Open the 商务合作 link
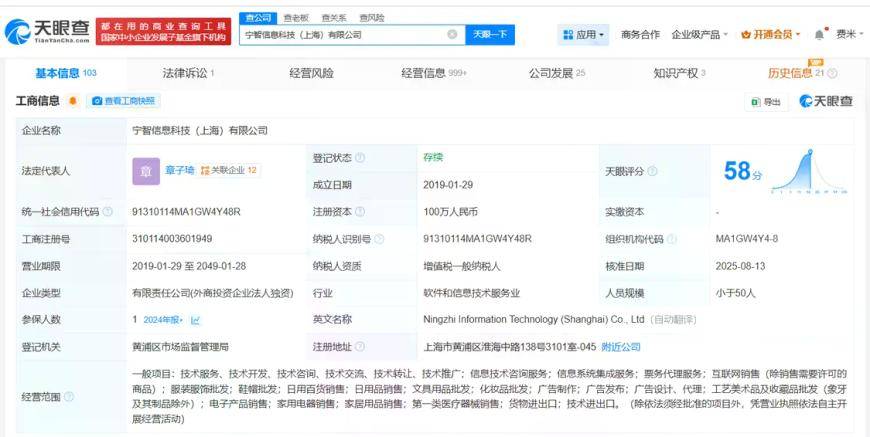The width and height of the screenshot is (870, 437). 640,34
